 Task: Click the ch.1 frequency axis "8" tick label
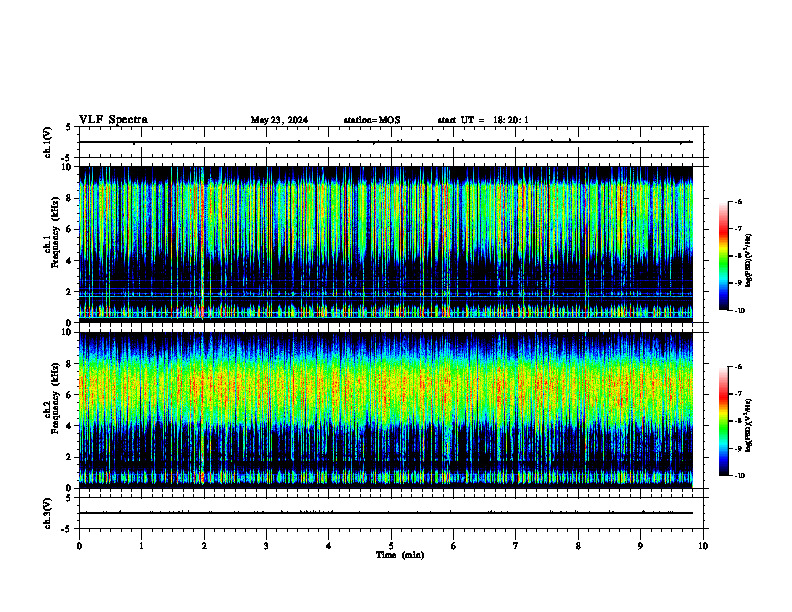point(70,198)
